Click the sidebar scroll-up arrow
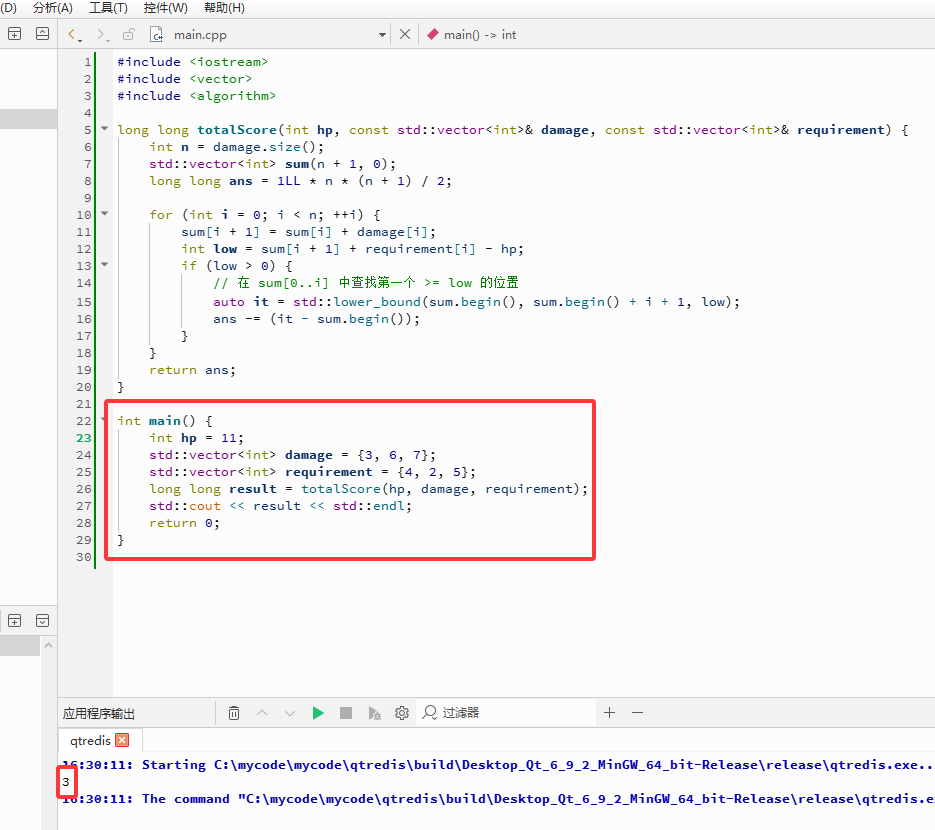The width and height of the screenshot is (935, 830). [49, 645]
